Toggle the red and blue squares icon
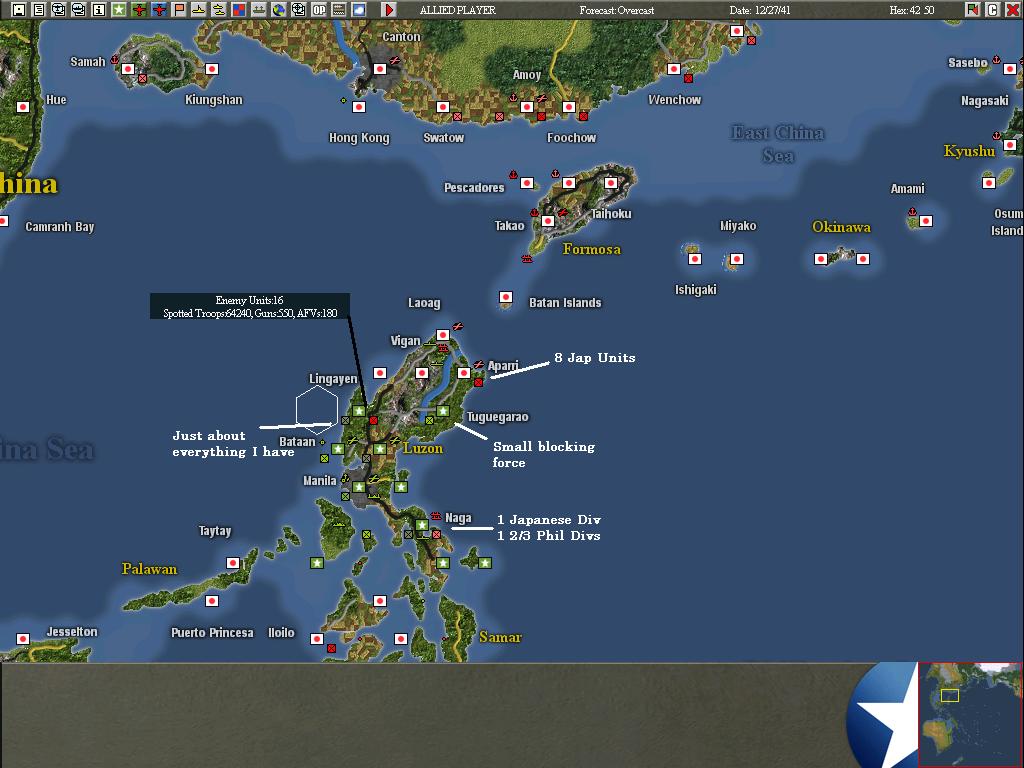Screen dimensions: 1024x768 tap(239, 9)
